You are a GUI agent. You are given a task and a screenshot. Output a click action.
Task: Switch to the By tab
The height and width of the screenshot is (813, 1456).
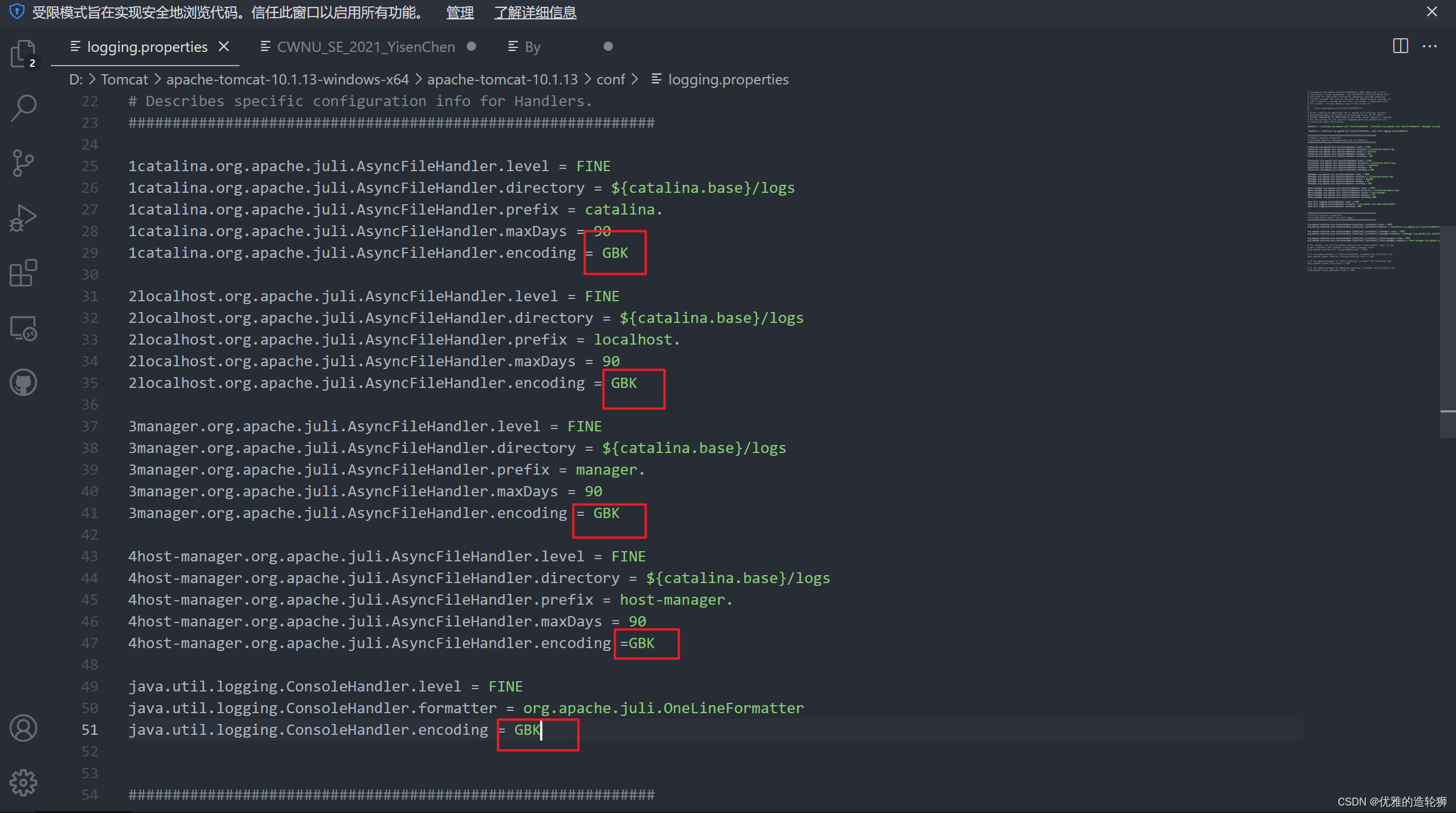(532, 47)
